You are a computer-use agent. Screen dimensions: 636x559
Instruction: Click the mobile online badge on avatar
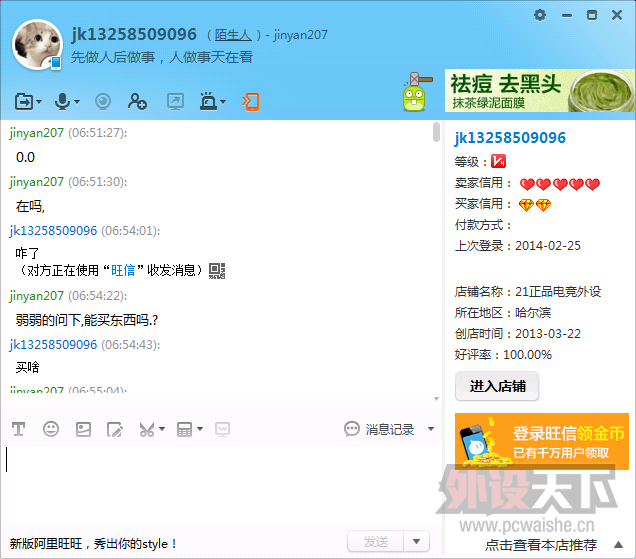pyautogui.click(x=56, y=62)
